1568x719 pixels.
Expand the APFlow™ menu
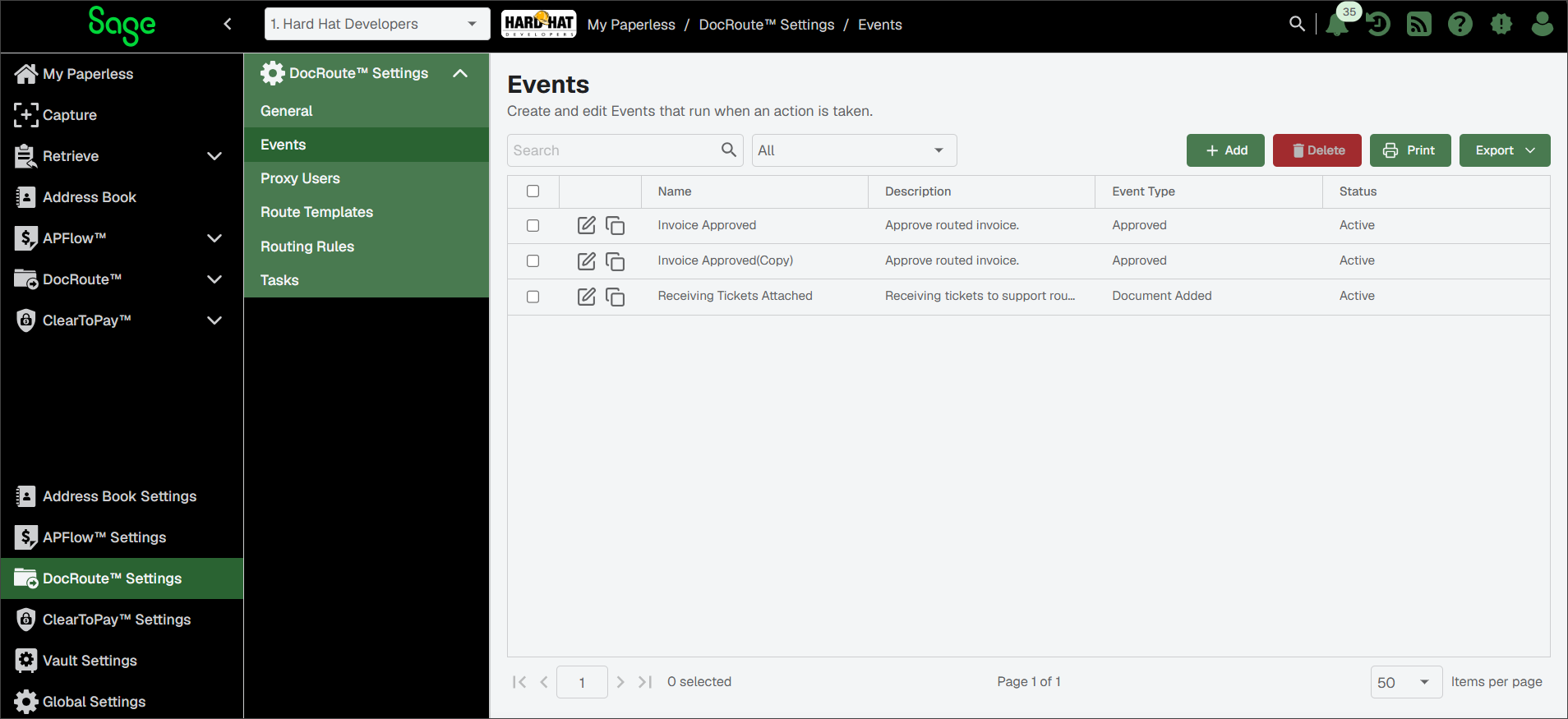click(214, 238)
